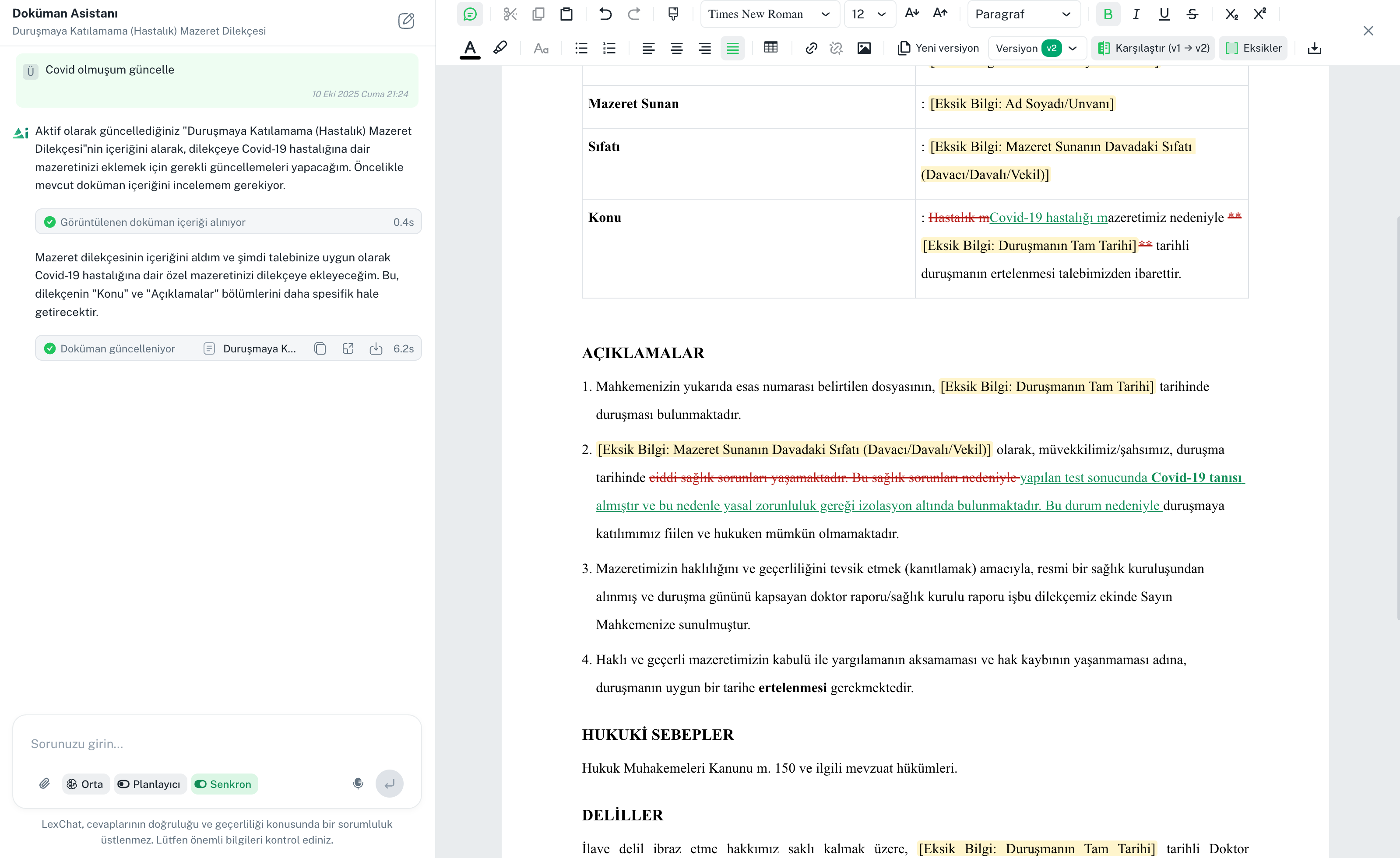Insert a table into the document
The image size is (1400, 858).
coord(770,48)
